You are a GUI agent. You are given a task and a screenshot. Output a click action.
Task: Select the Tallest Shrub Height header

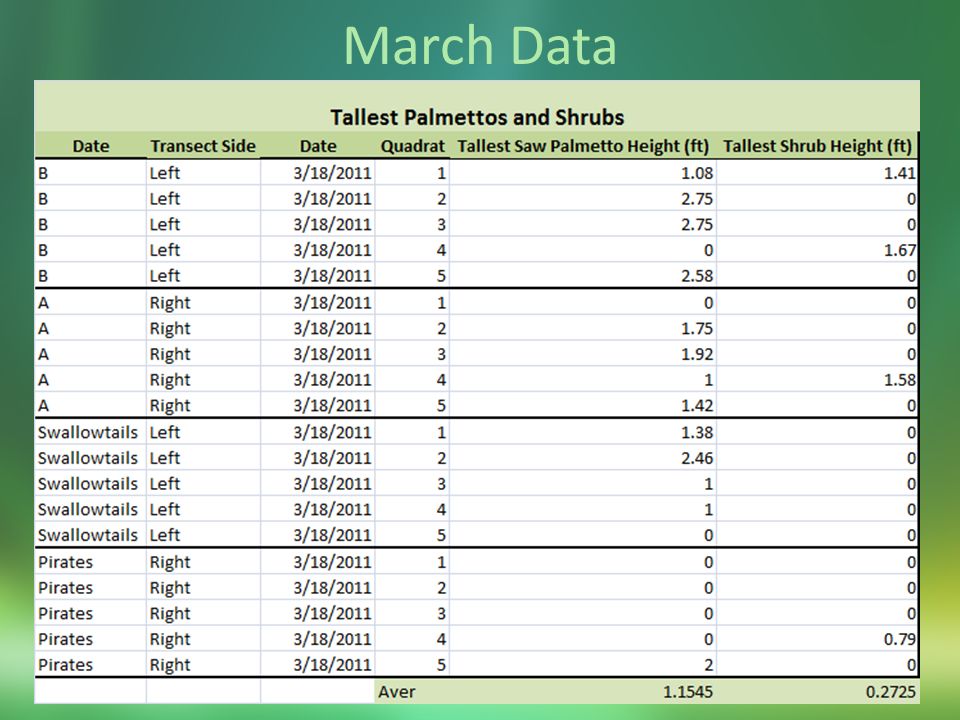click(x=817, y=146)
